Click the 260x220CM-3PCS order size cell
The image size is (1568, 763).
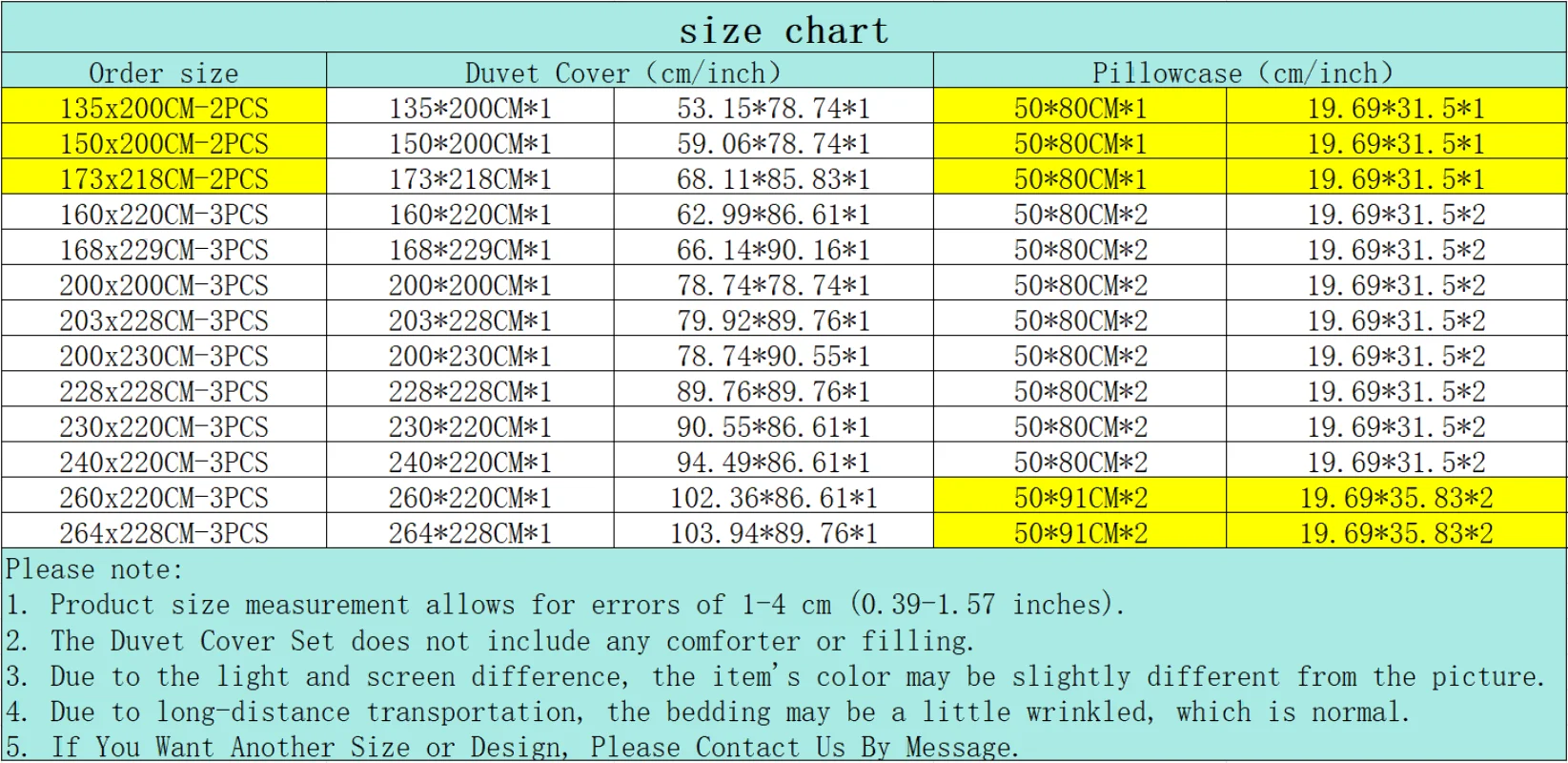point(164,496)
